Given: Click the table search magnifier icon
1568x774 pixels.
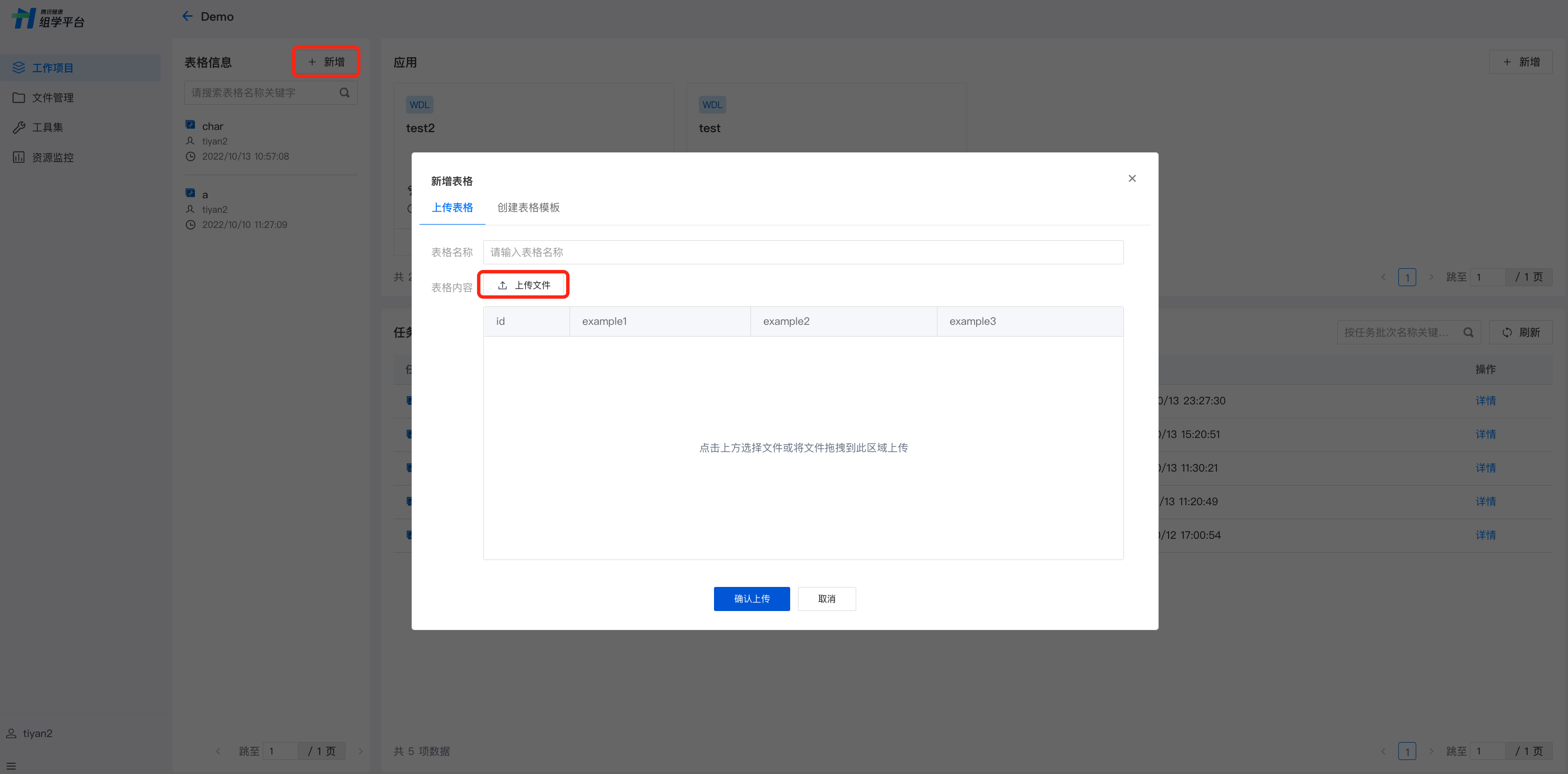Looking at the screenshot, I should (344, 92).
